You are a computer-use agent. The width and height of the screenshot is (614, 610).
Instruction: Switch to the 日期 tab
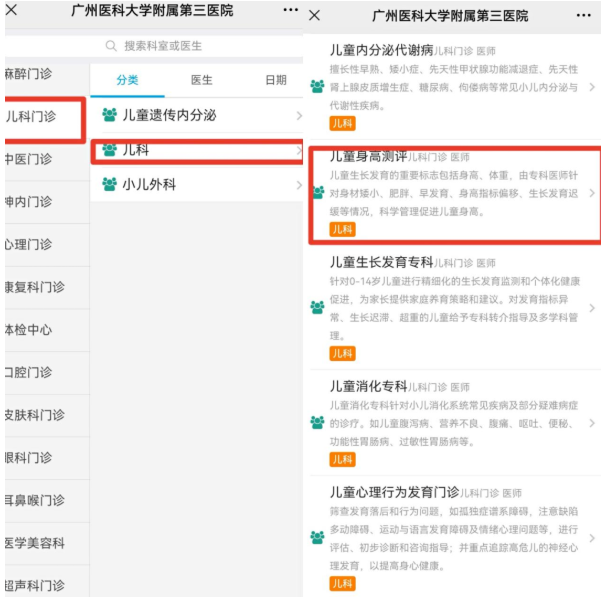pos(276,80)
